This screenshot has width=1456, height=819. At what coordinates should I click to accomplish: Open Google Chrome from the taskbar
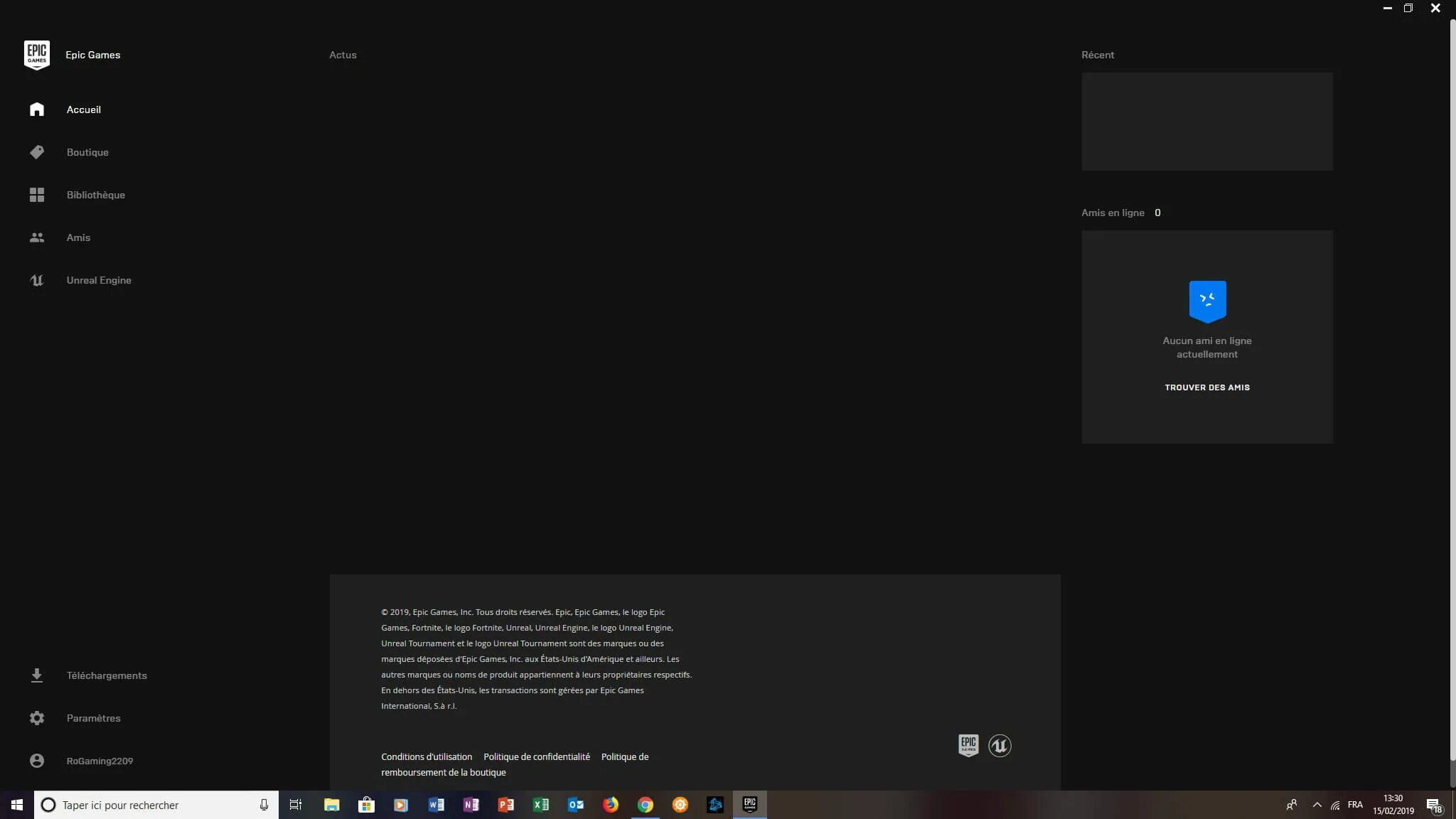pos(645,805)
